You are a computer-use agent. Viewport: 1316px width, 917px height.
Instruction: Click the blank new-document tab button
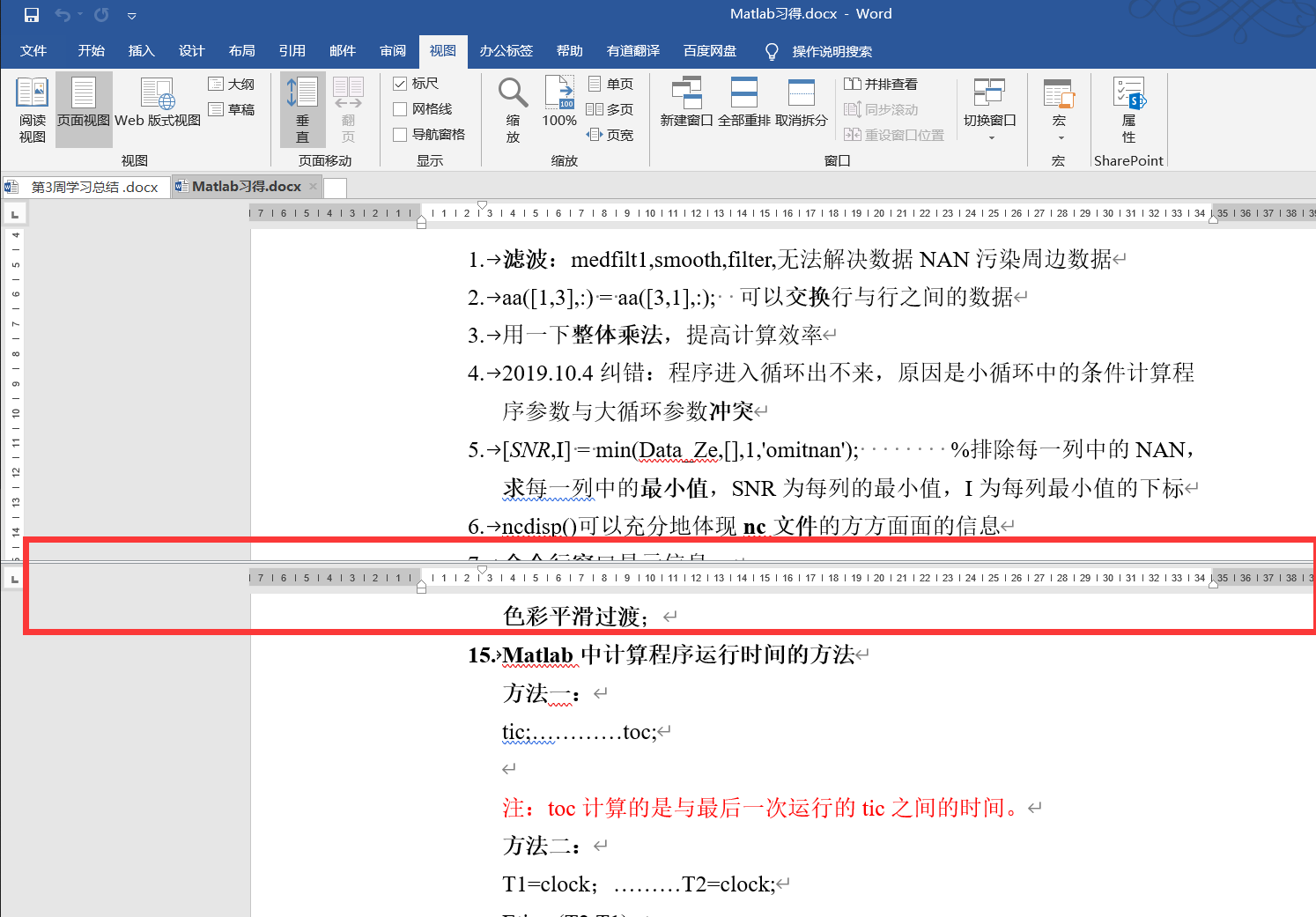coord(335,188)
